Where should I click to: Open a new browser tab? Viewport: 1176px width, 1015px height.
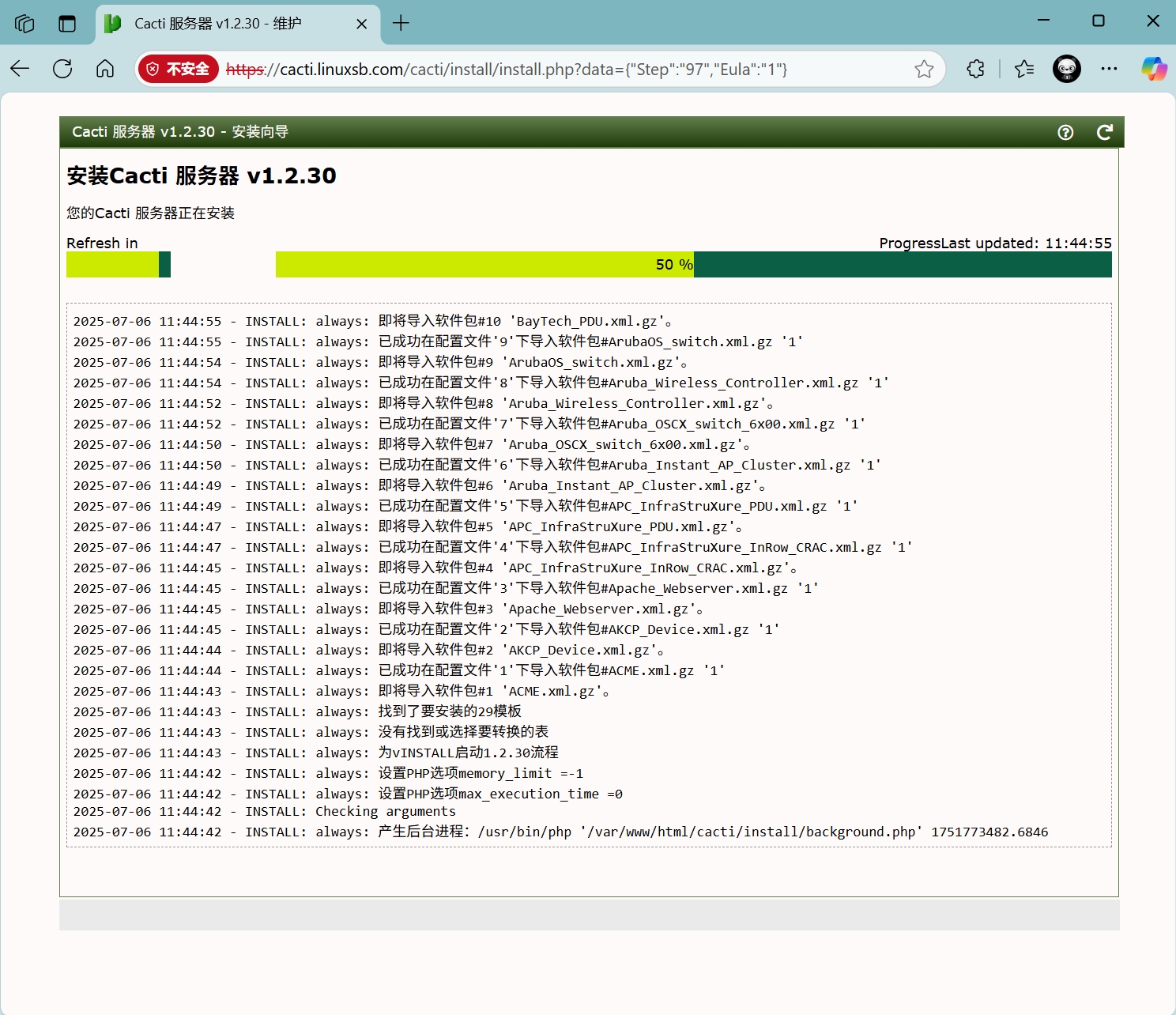point(401,24)
